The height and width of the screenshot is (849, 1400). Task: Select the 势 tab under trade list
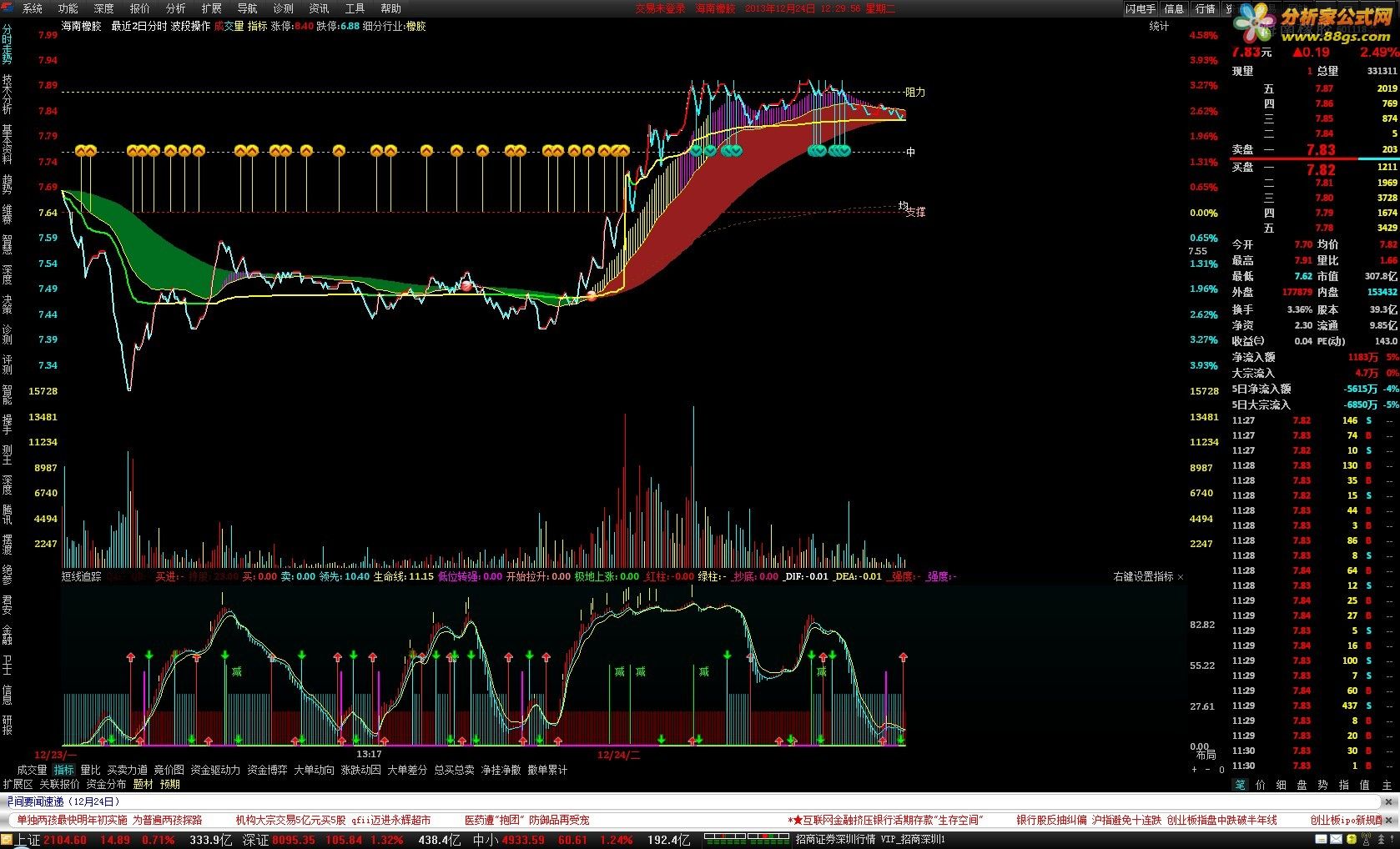pos(1323,785)
